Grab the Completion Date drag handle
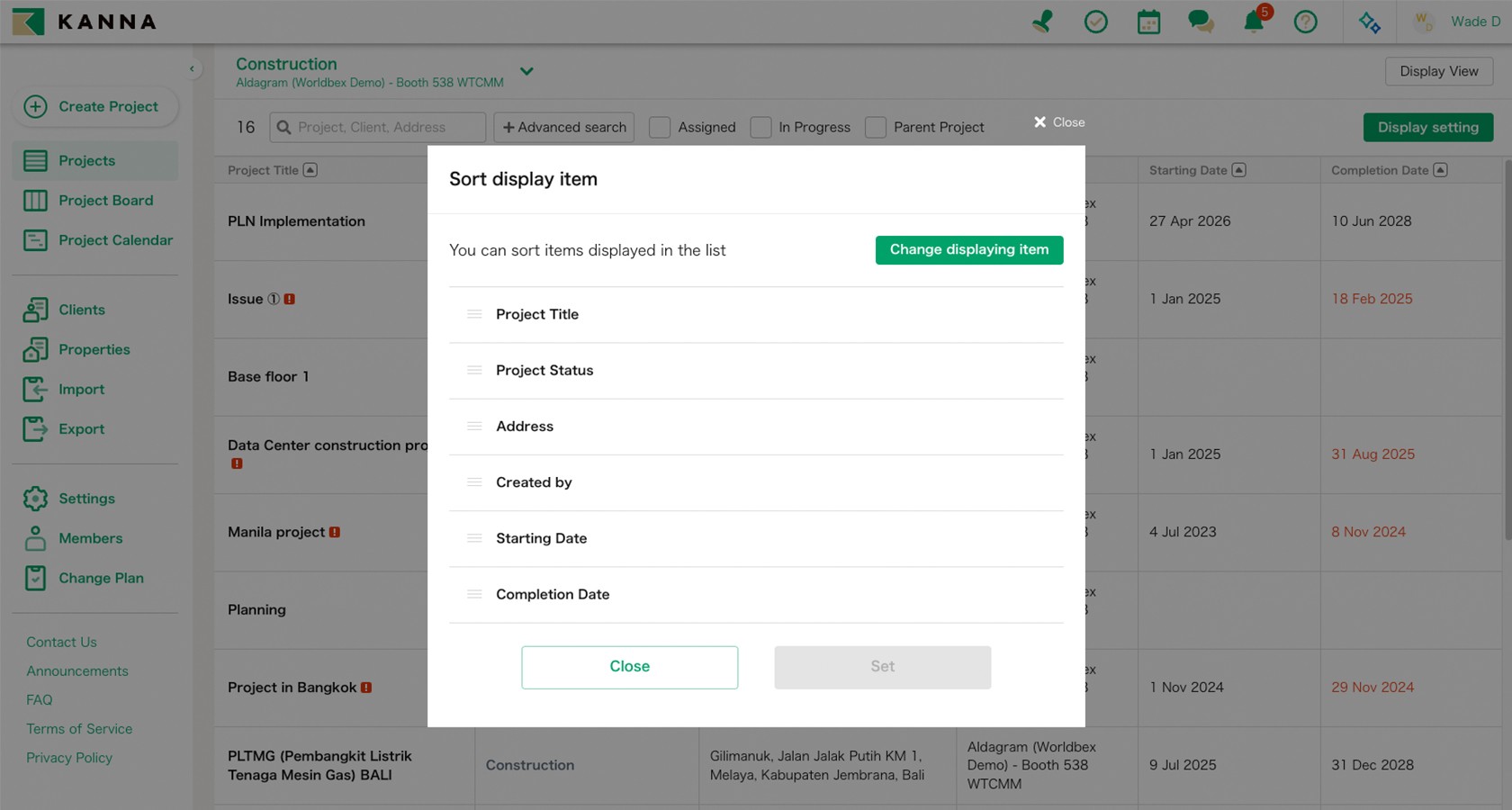The height and width of the screenshot is (810, 1512). 474,594
